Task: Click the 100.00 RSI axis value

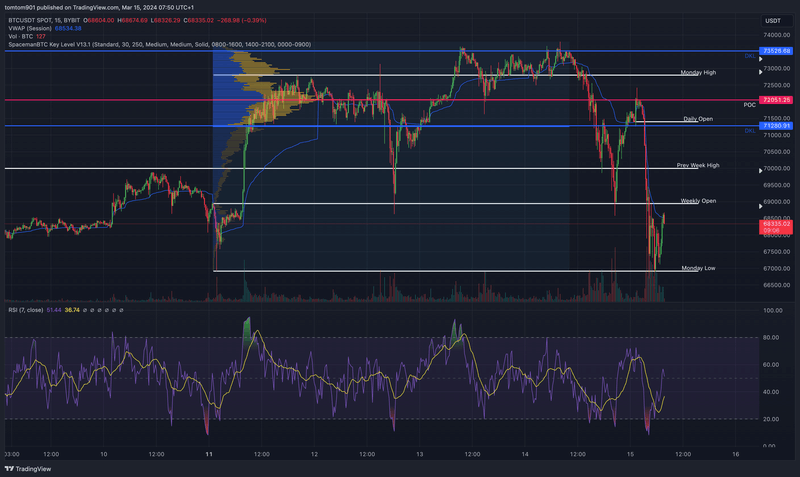Action: click(772, 311)
